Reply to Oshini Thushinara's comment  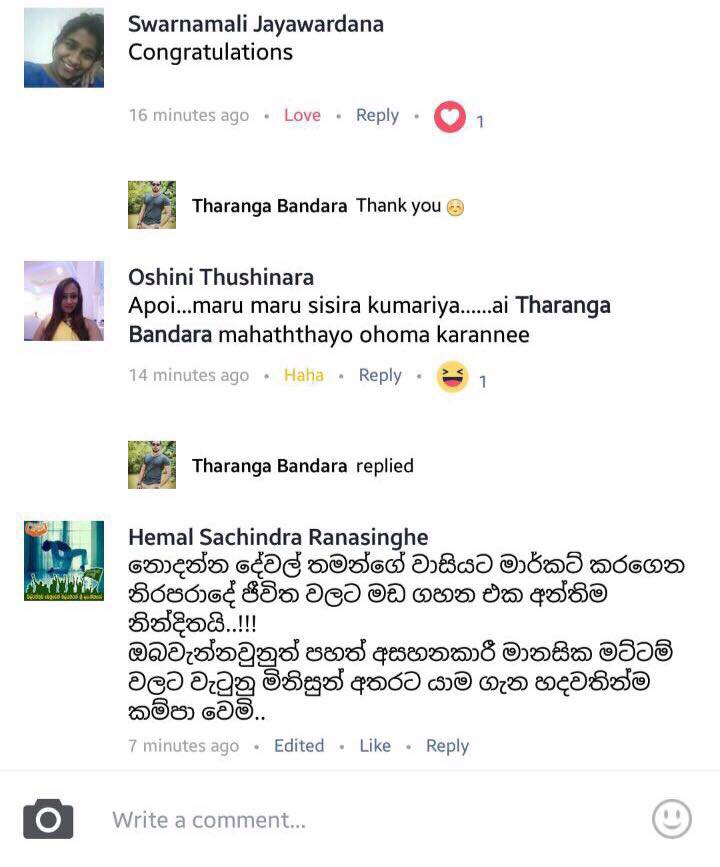(380, 375)
